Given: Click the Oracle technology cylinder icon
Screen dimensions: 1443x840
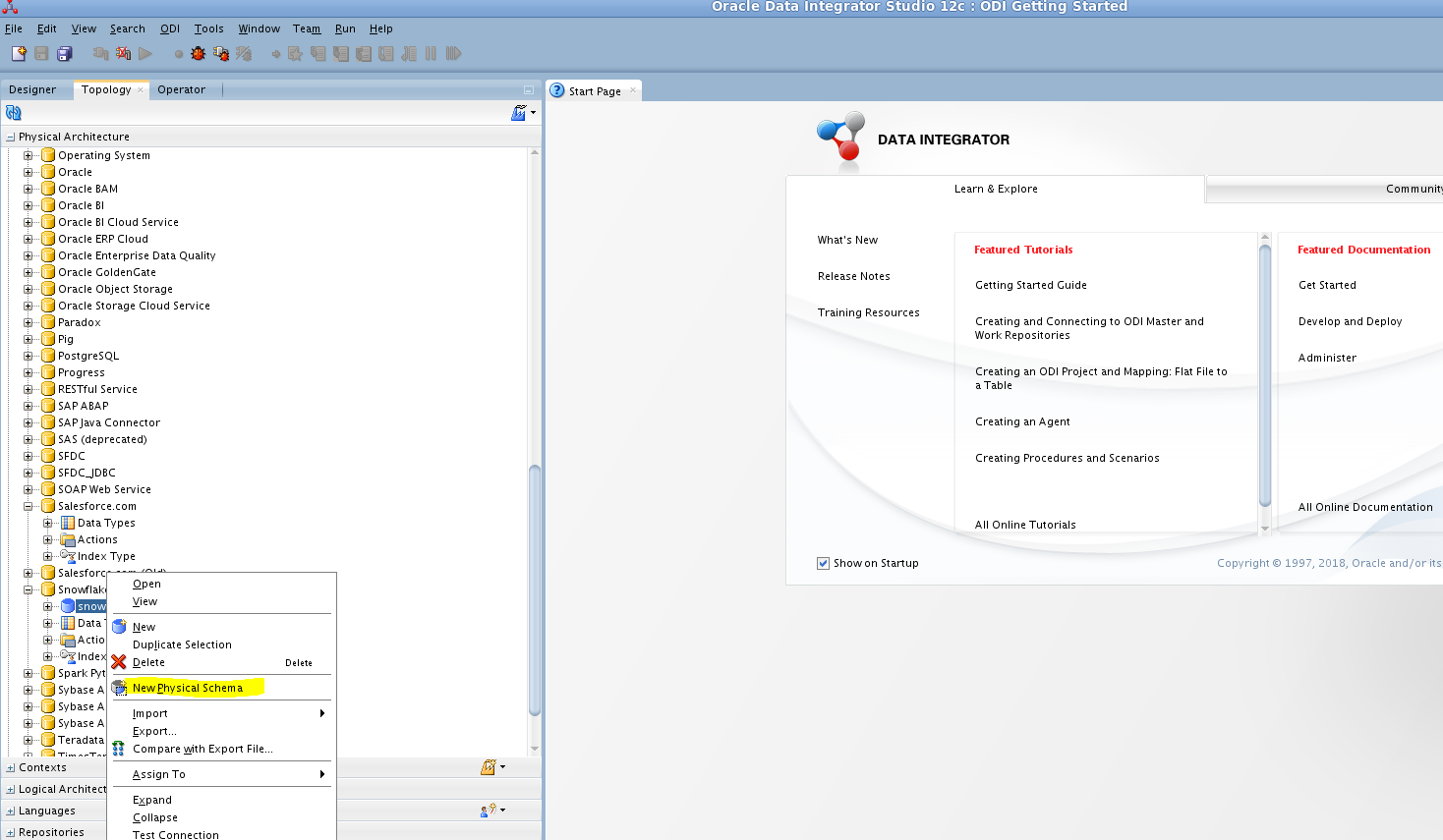Looking at the screenshot, I should tap(48, 172).
